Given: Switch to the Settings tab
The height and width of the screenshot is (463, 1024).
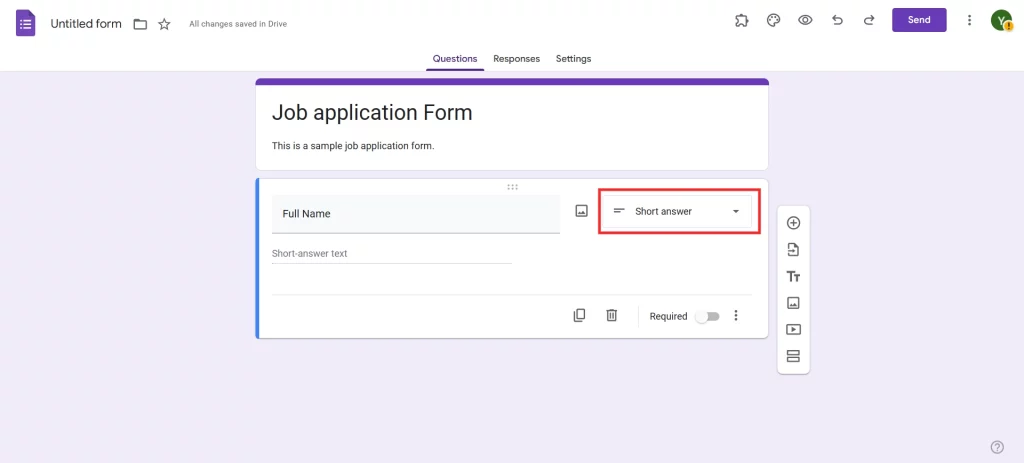Looking at the screenshot, I should tap(573, 59).
